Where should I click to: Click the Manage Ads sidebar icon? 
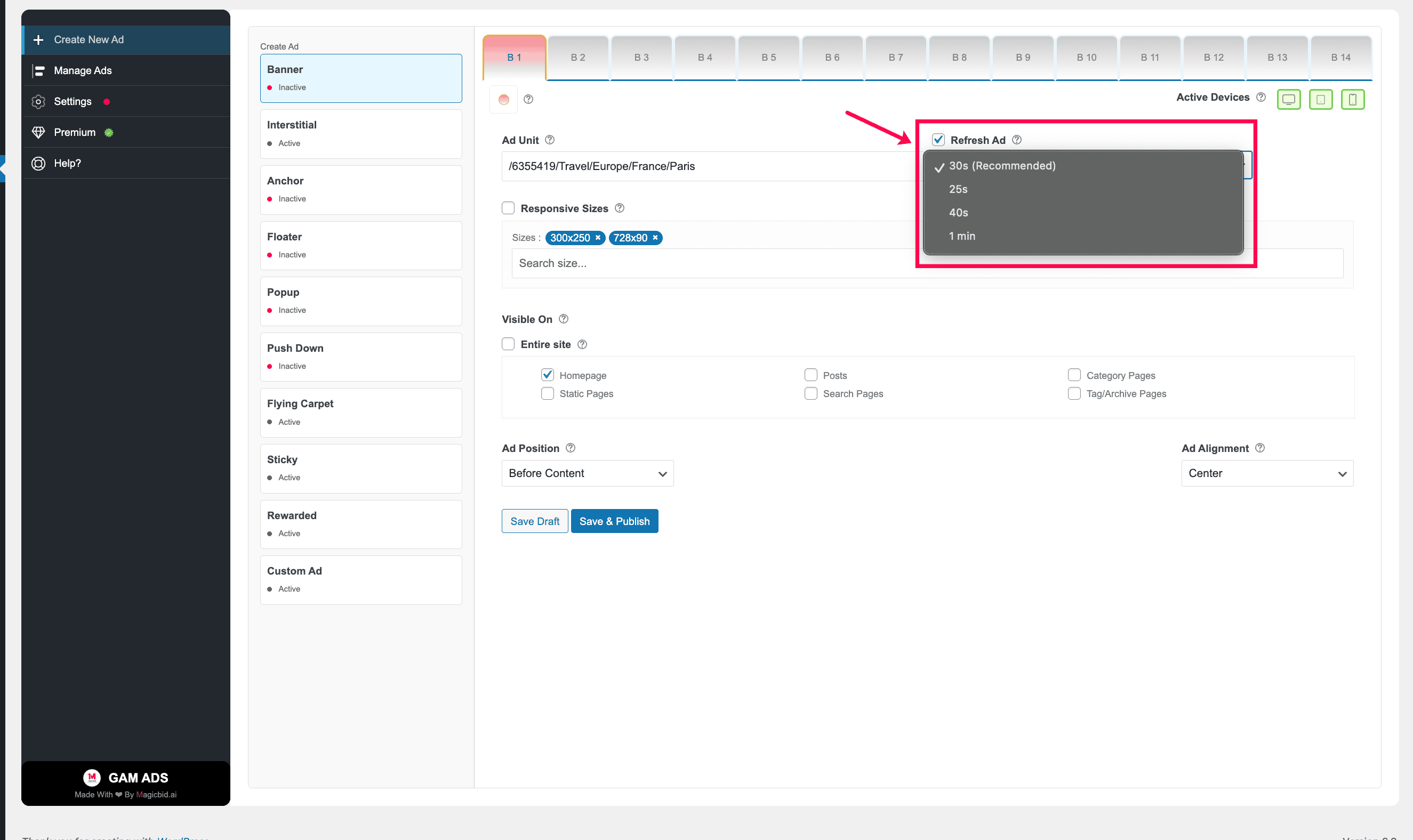[x=38, y=71]
